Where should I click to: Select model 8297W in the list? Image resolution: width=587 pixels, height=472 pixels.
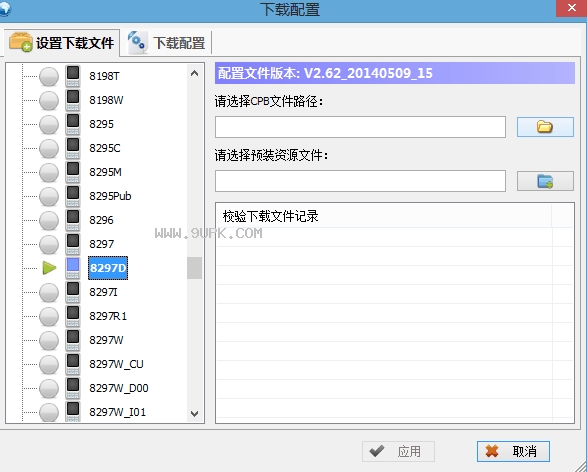[106, 340]
